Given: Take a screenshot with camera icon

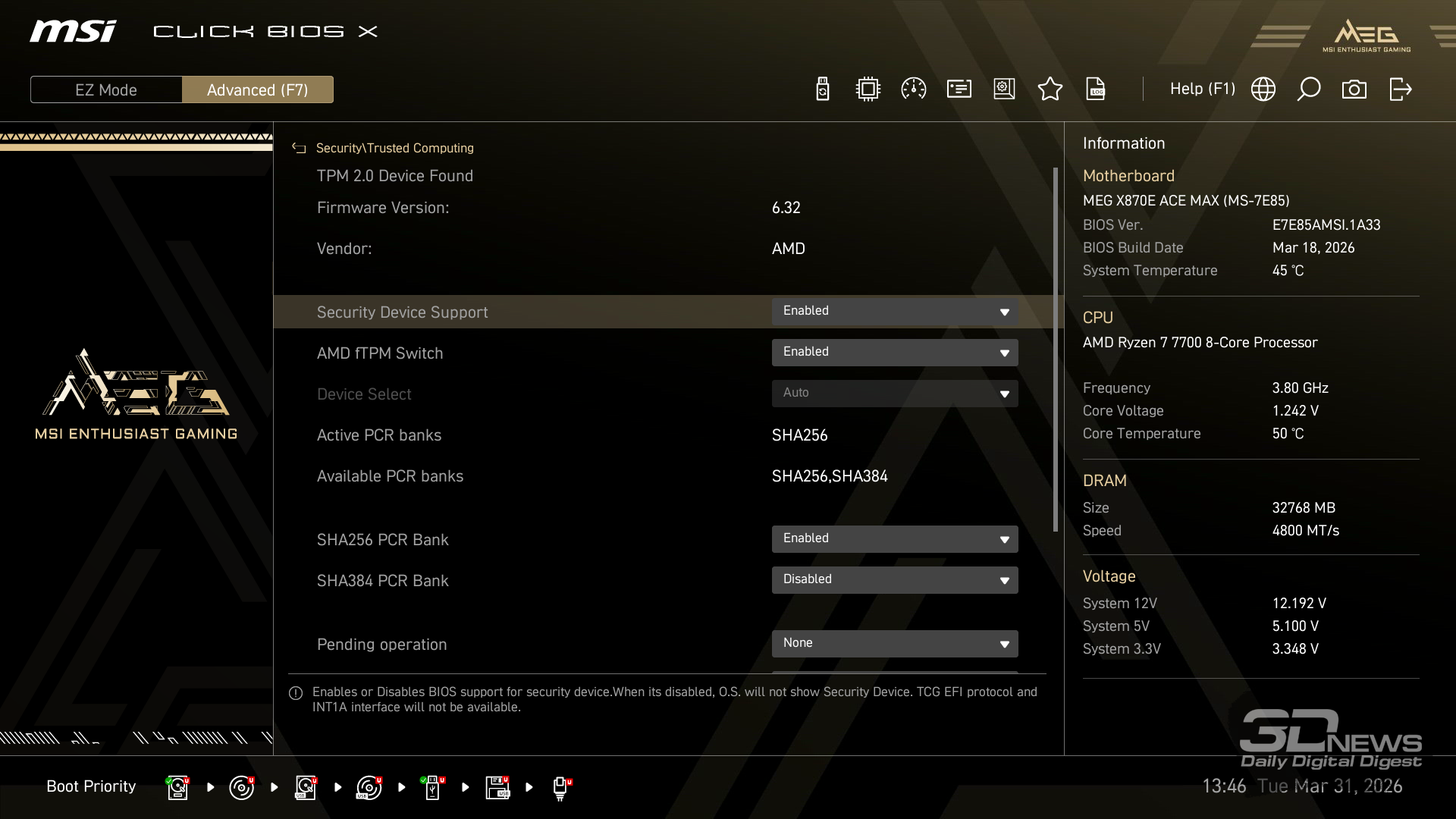Looking at the screenshot, I should (x=1354, y=89).
